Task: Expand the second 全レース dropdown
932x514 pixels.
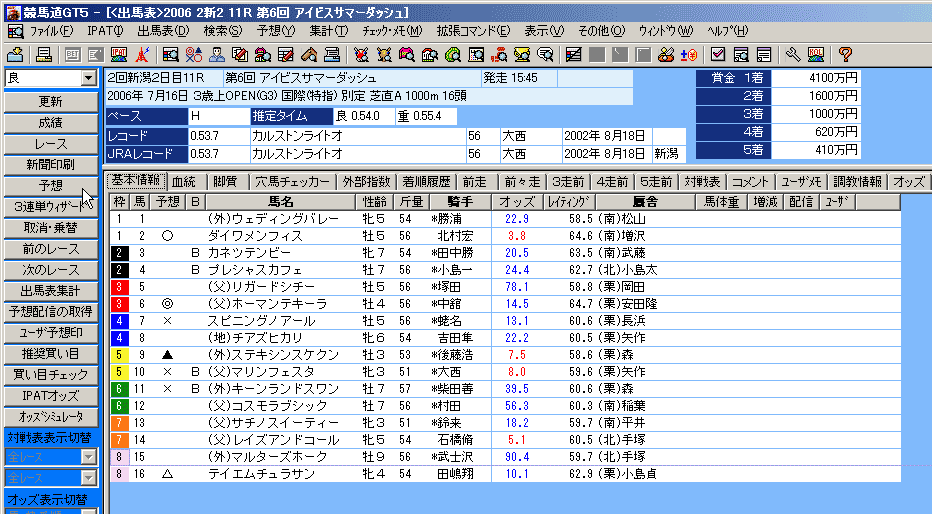Action: click(89, 478)
